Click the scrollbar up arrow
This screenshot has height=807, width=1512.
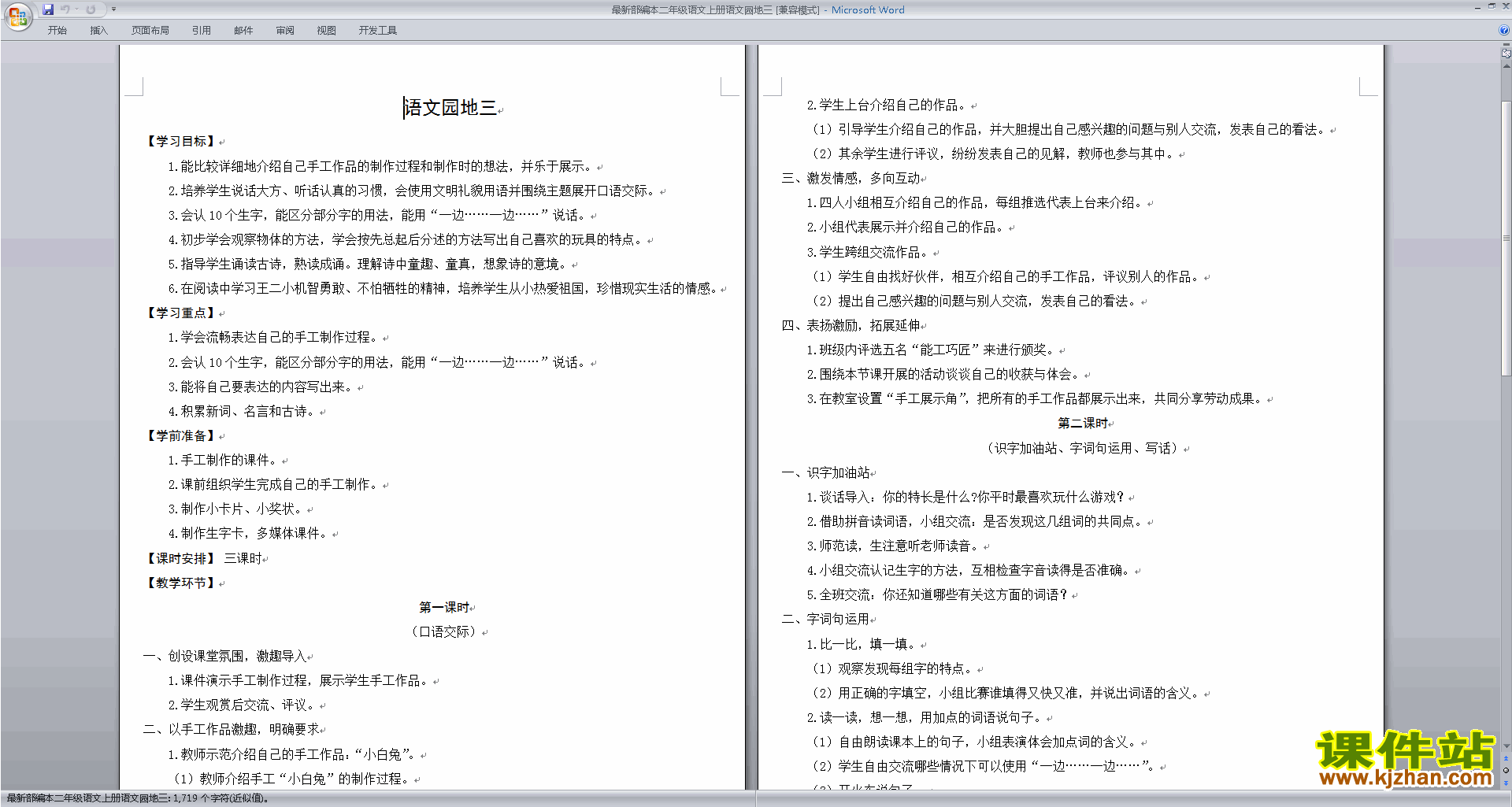tap(1506, 66)
